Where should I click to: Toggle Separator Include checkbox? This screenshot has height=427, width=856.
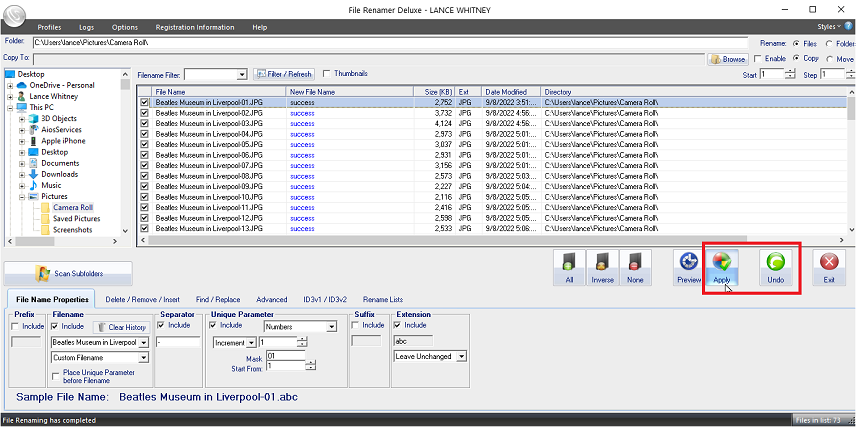160,325
